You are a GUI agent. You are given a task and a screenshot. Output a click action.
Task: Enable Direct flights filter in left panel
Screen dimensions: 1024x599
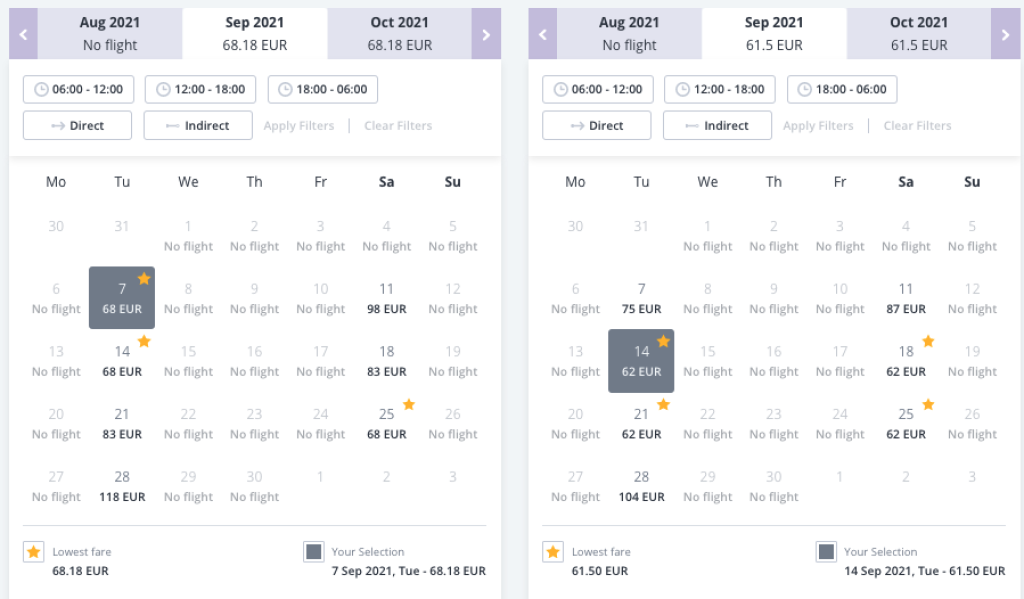click(x=77, y=126)
